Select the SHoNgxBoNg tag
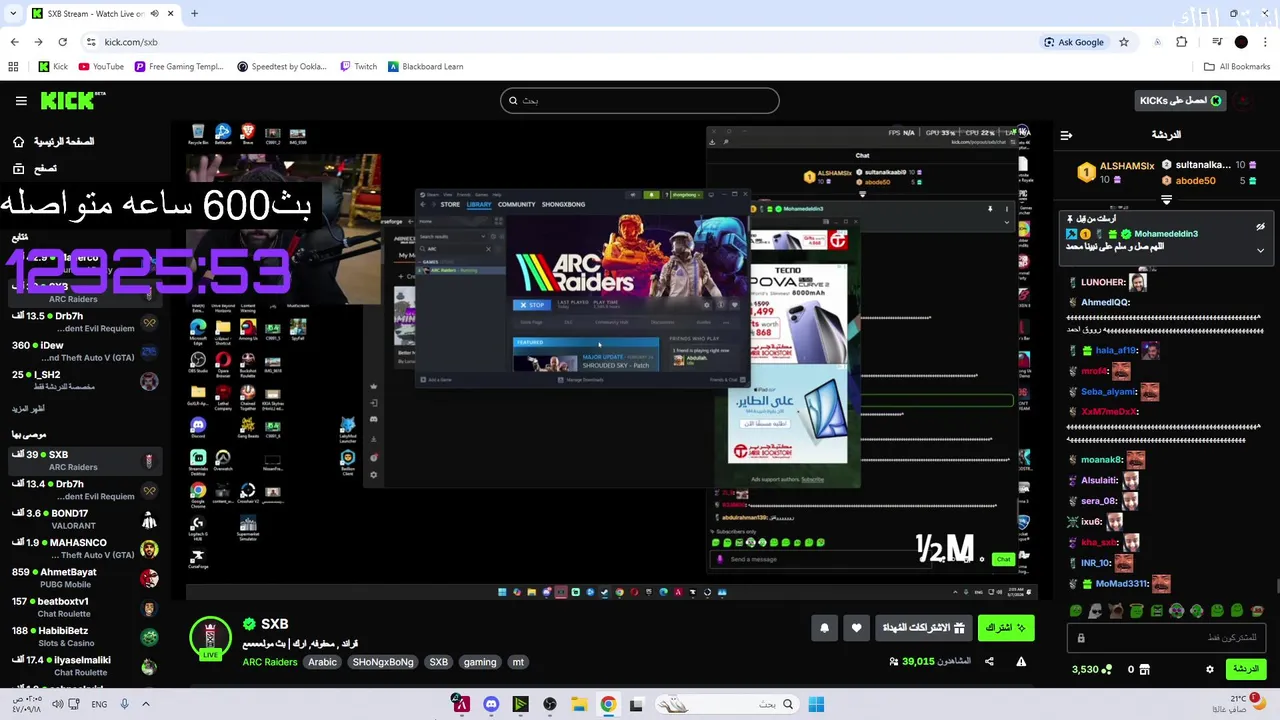1280x720 pixels. 383,662
